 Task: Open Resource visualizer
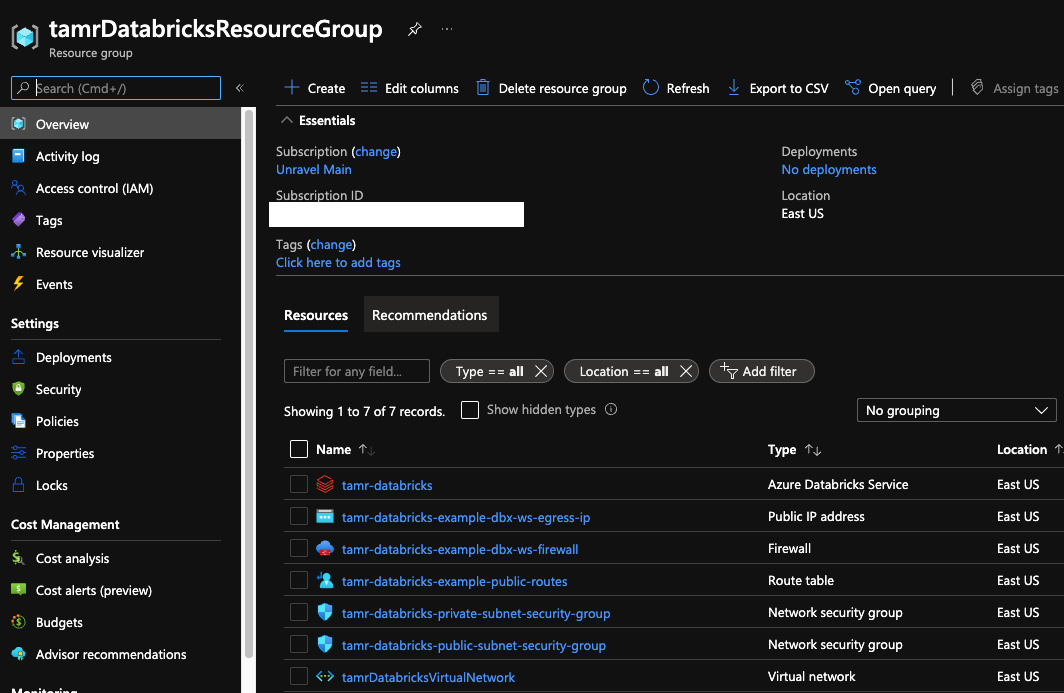92,252
